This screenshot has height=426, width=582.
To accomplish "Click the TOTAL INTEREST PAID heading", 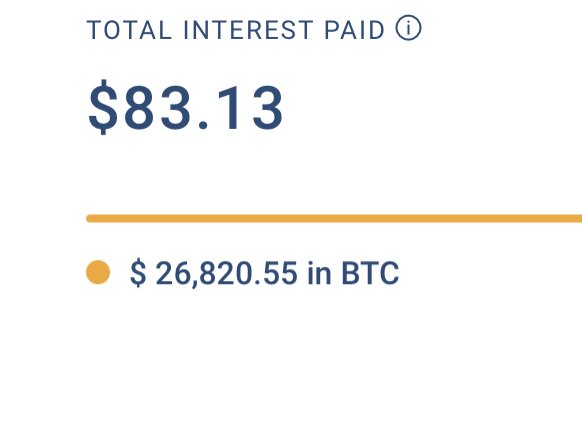I will [236, 30].
